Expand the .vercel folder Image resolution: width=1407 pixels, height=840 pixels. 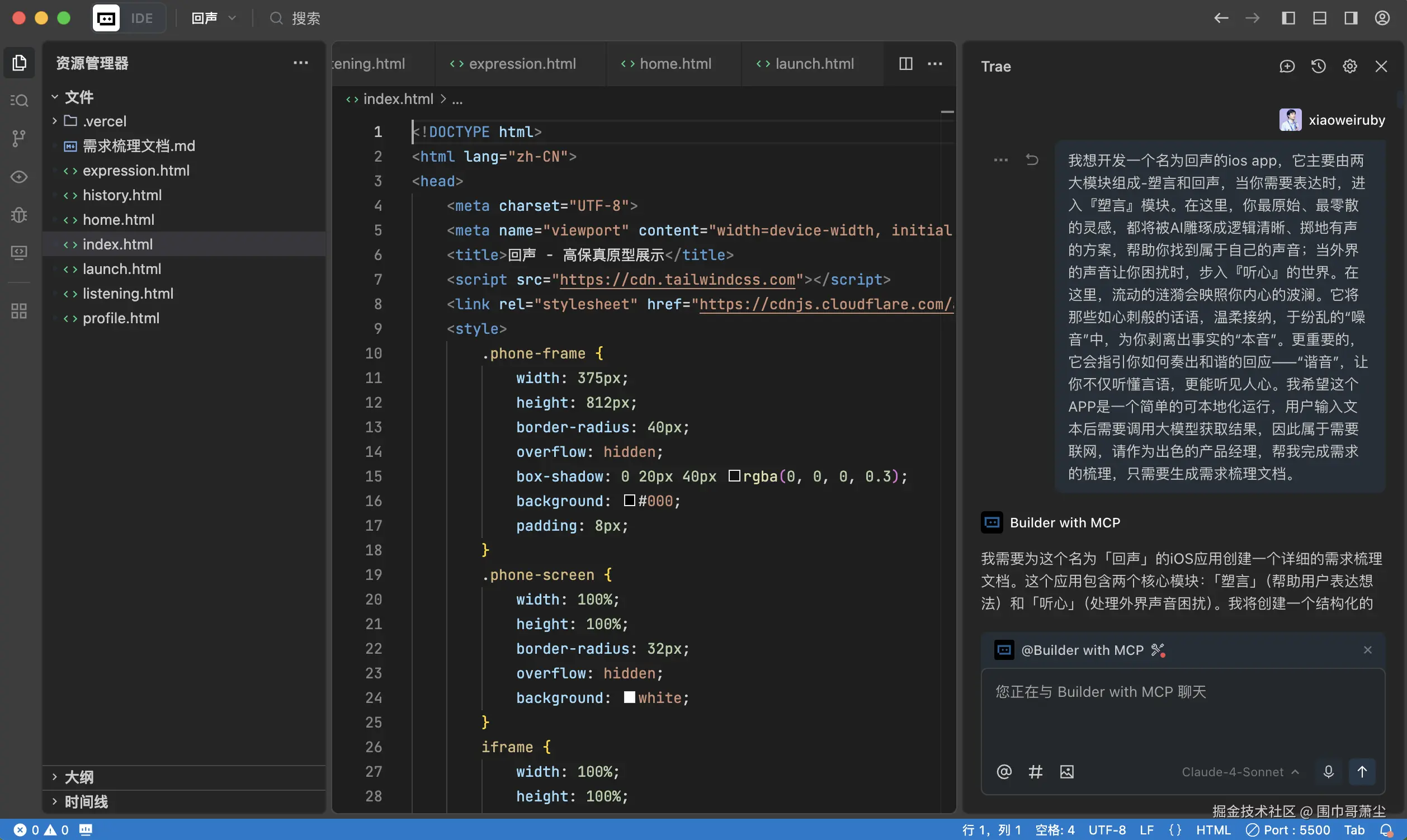click(x=185, y=121)
